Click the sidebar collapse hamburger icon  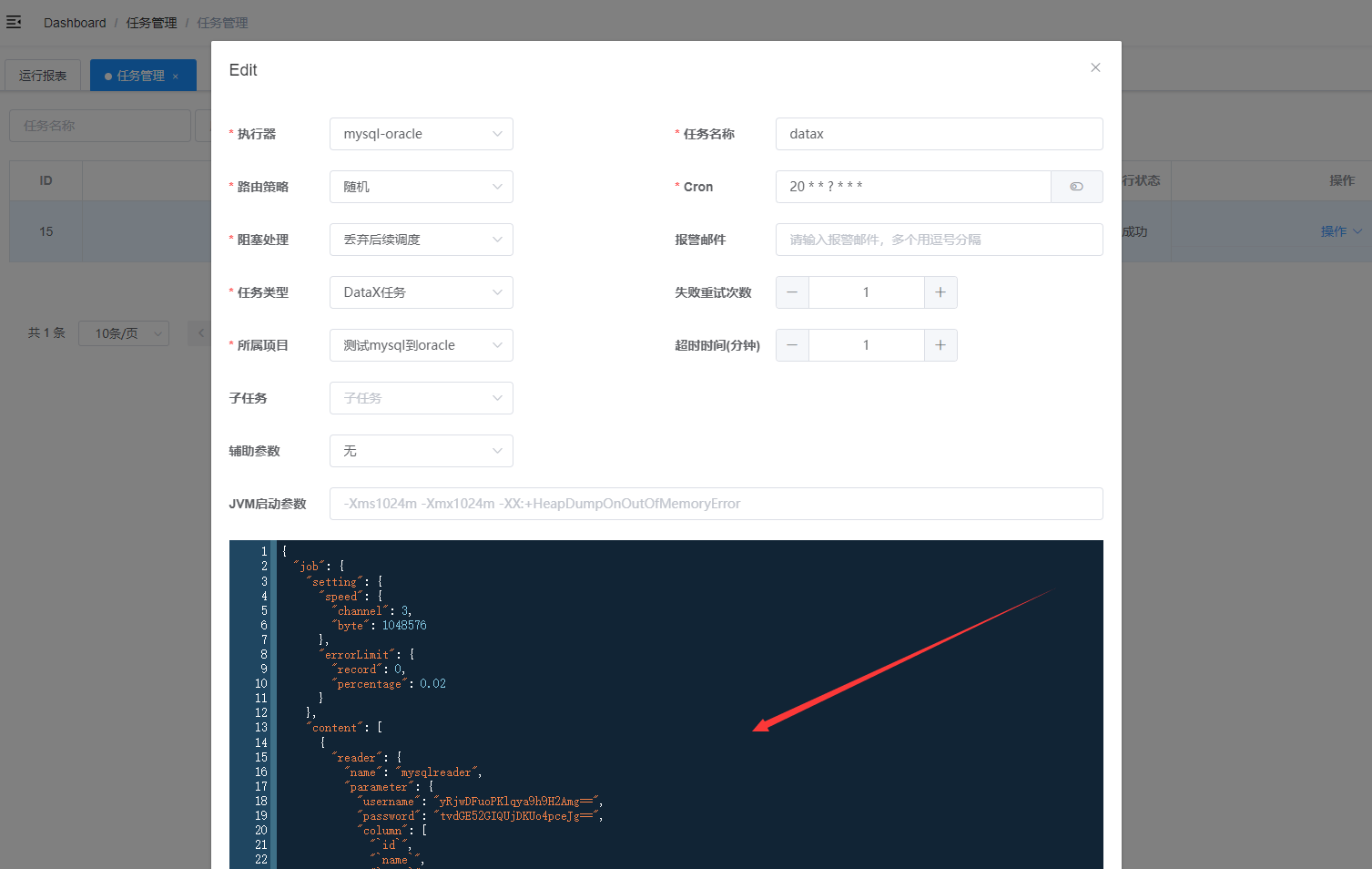click(14, 22)
